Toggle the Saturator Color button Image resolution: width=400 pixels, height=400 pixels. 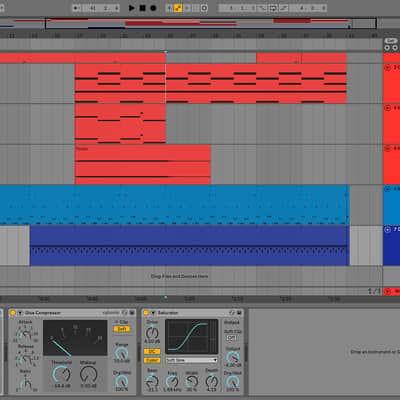pyautogui.click(x=152, y=360)
